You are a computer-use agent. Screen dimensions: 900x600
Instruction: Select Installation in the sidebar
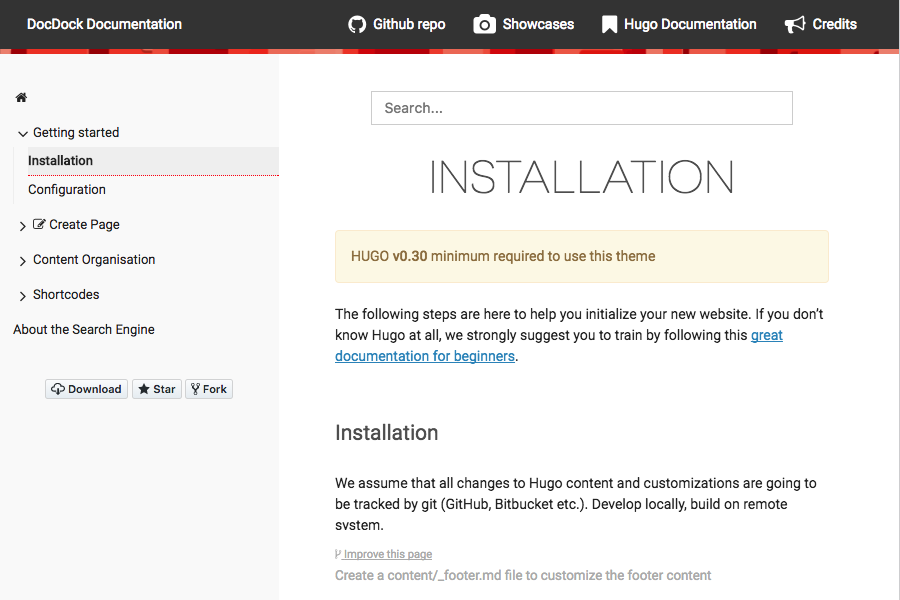click(61, 160)
